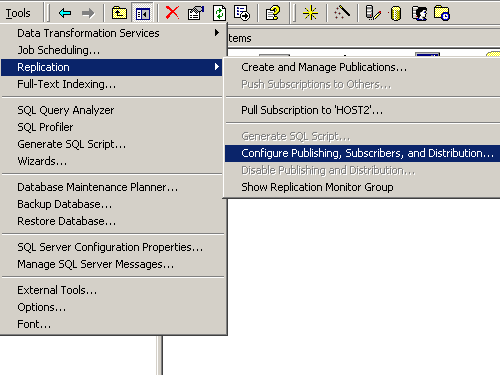Image resolution: width=500 pixels, height=375 pixels.
Task: Select Job Scheduling menu item
Action: click(x=112, y=50)
